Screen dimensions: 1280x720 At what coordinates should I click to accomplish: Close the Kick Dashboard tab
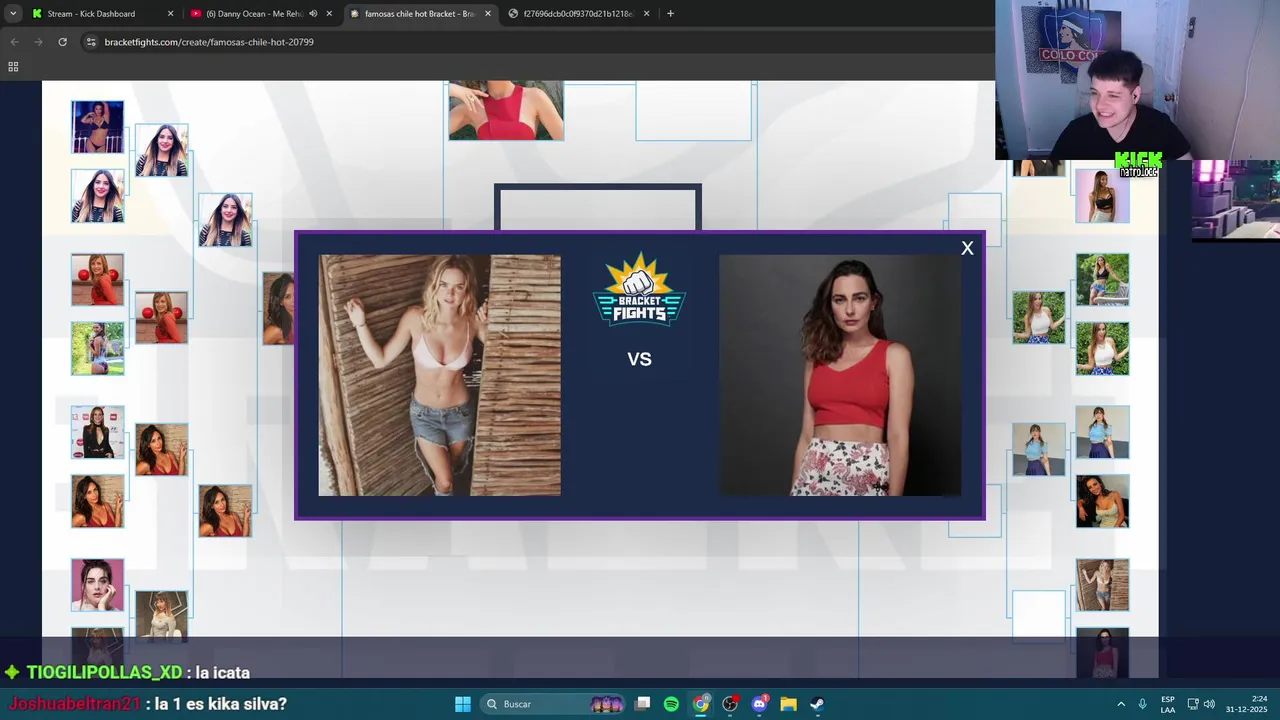170,14
